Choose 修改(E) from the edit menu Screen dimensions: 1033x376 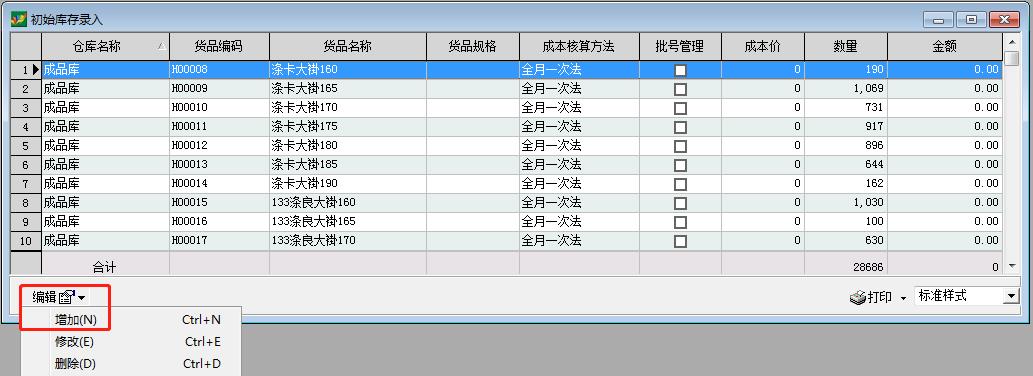132,342
